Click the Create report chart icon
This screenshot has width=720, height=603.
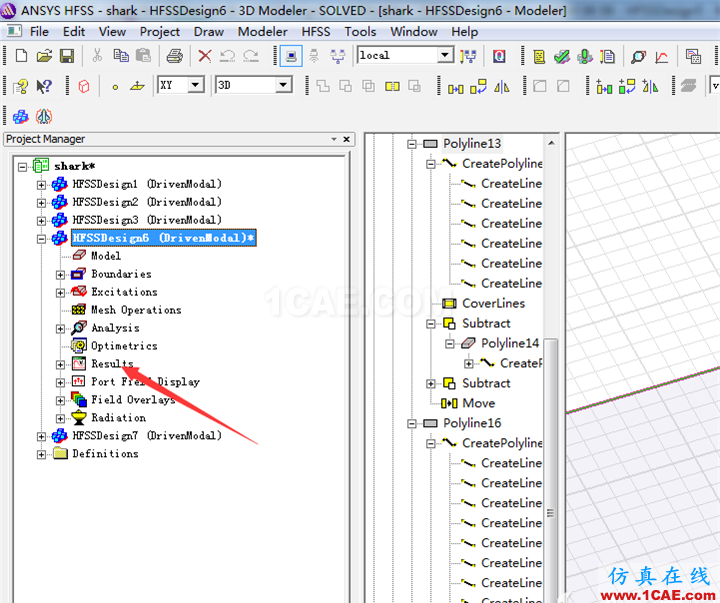[662, 57]
